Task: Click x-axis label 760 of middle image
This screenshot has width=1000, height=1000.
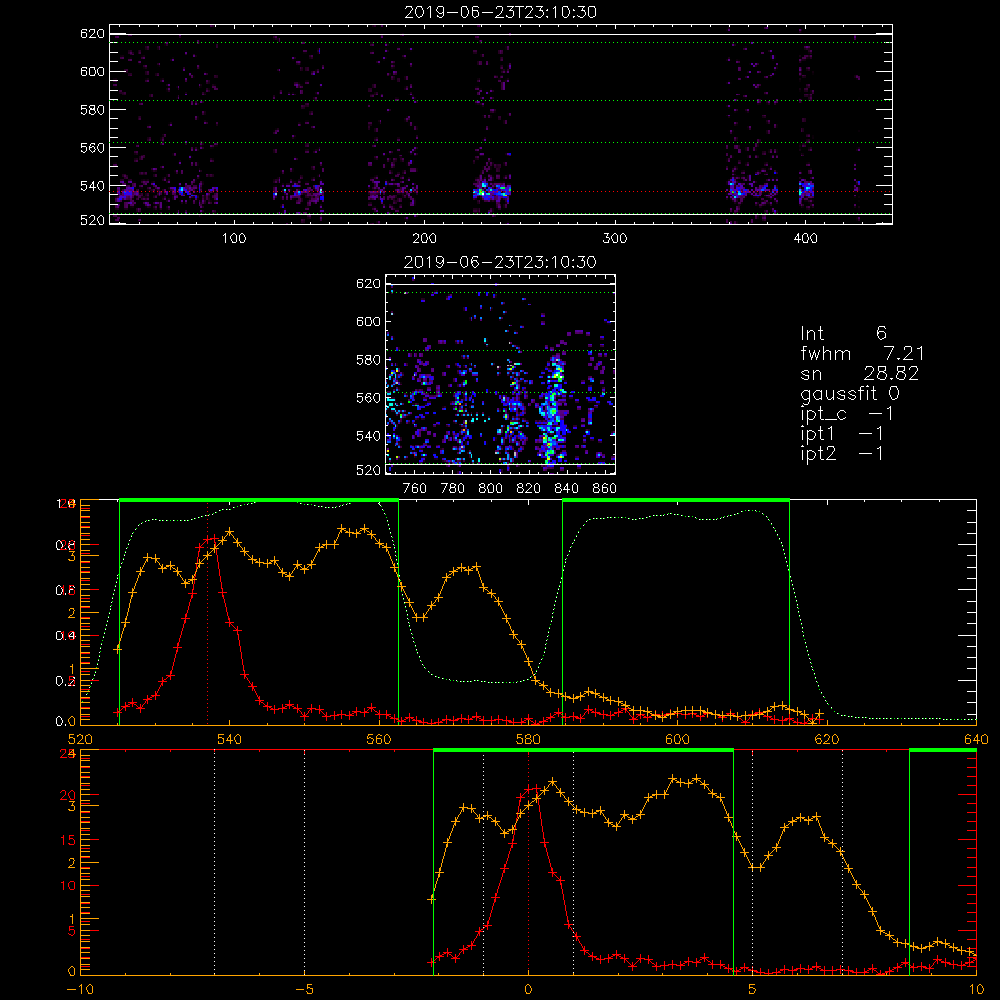Action: coord(415,489)
